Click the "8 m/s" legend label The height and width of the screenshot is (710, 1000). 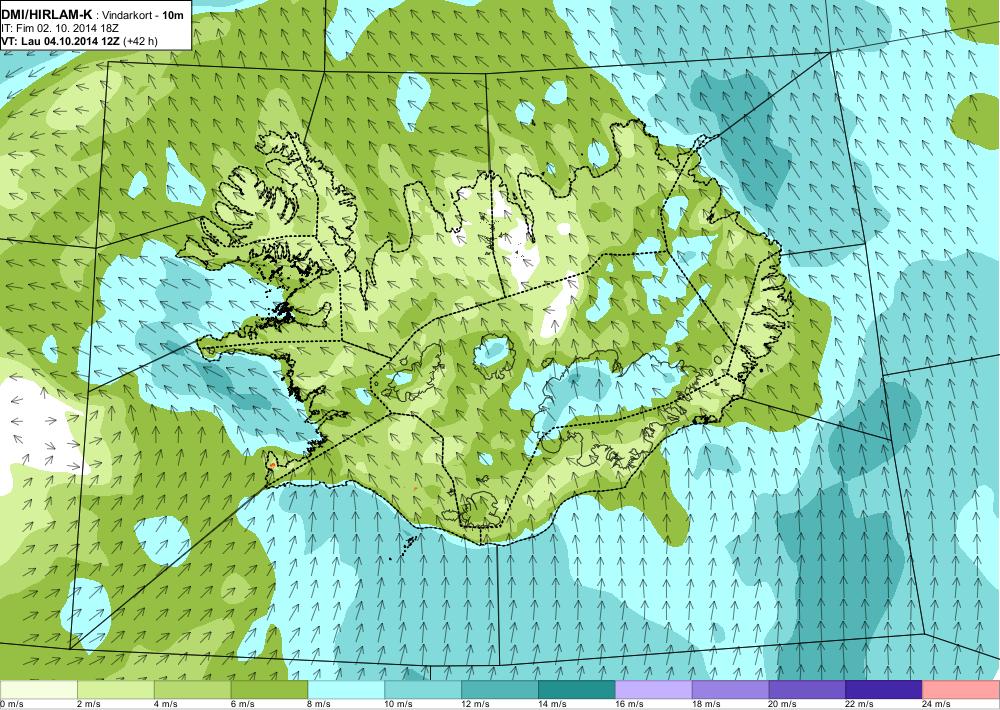coord(320,704)
